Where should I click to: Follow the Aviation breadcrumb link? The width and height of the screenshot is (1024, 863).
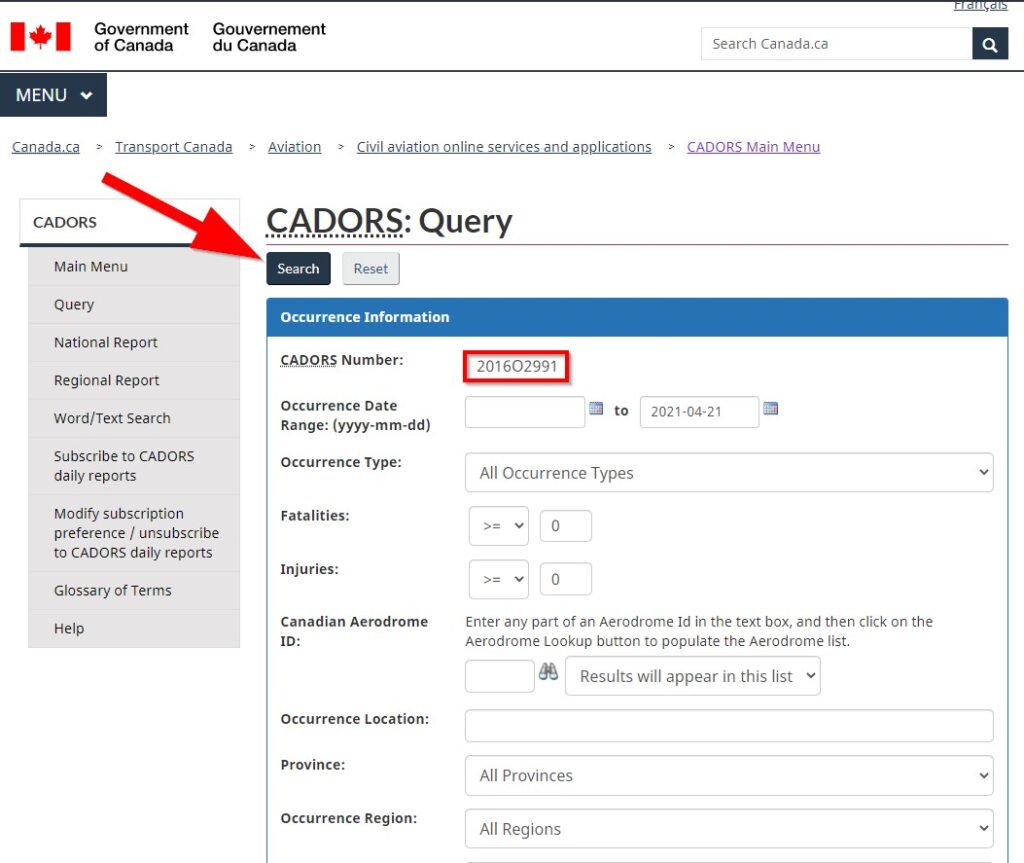pos(295,147)
